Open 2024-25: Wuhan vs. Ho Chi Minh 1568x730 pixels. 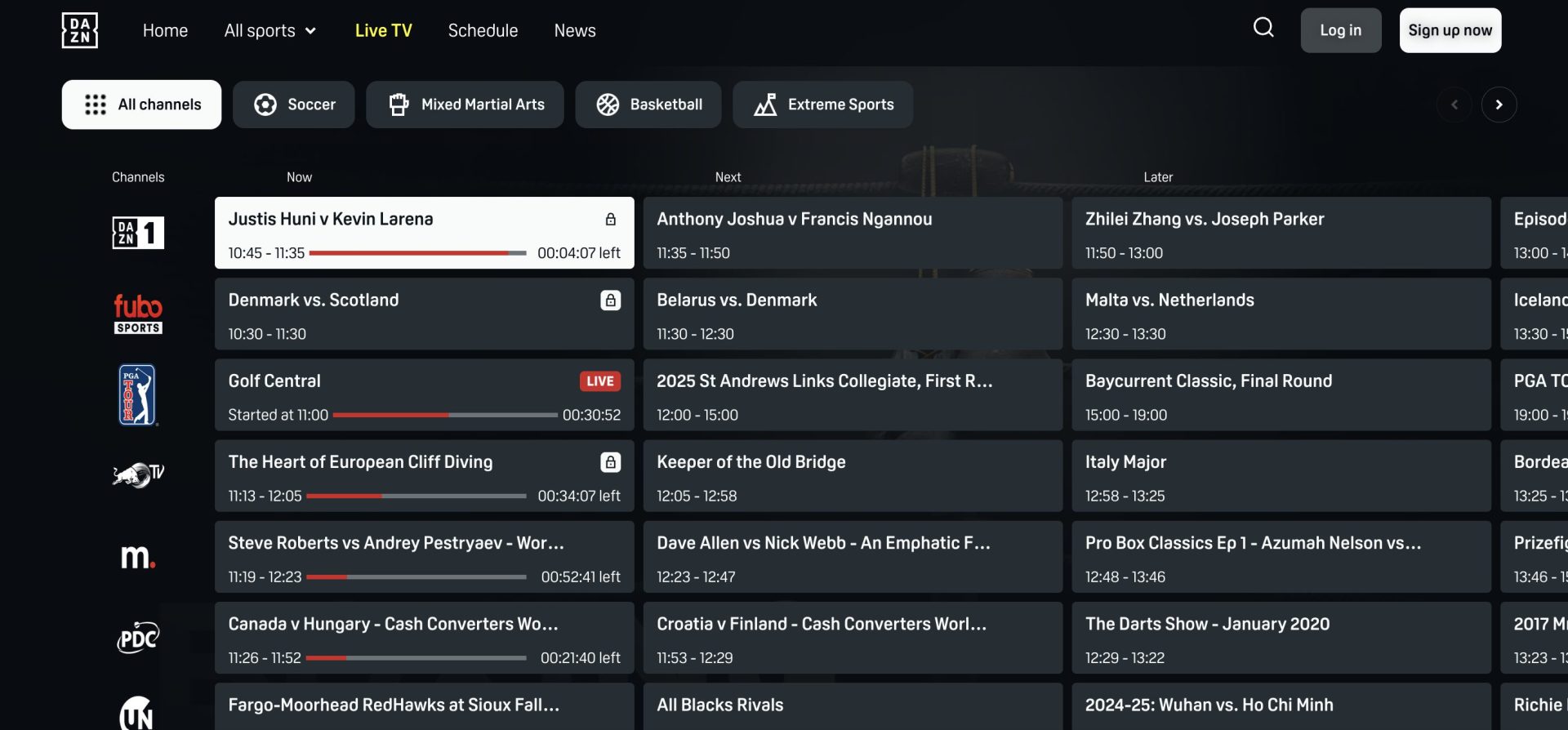tap(1281, 706)
